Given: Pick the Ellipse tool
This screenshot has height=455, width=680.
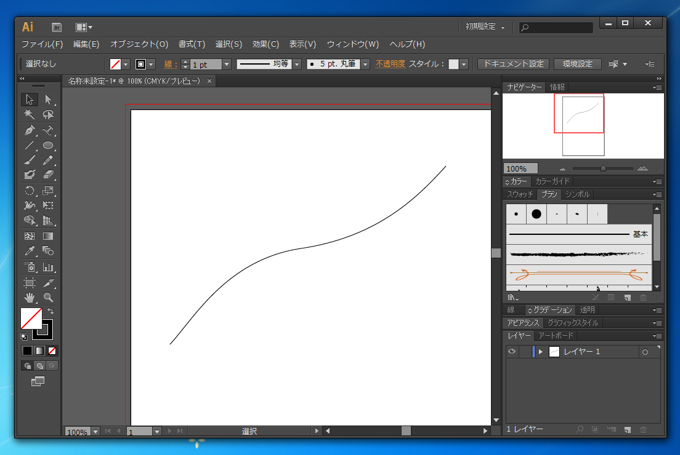Looking at the screenshot, I should click(x=48, y=145).
